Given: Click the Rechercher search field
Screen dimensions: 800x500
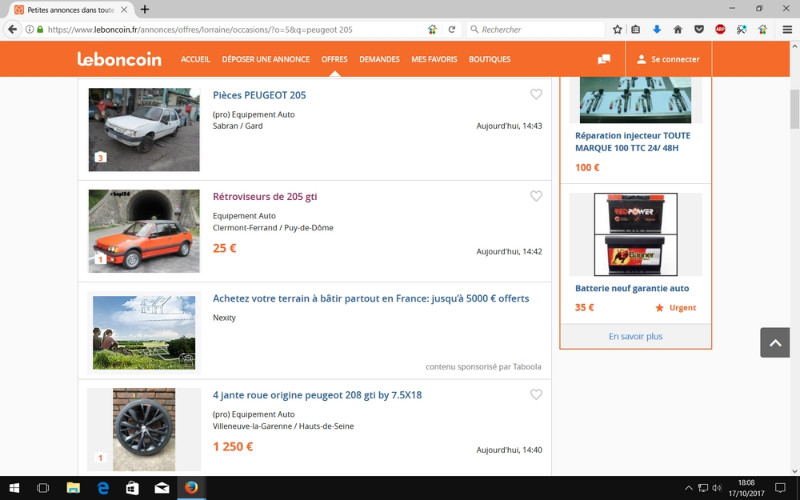Looking at the screenshot, I should 536,30.
